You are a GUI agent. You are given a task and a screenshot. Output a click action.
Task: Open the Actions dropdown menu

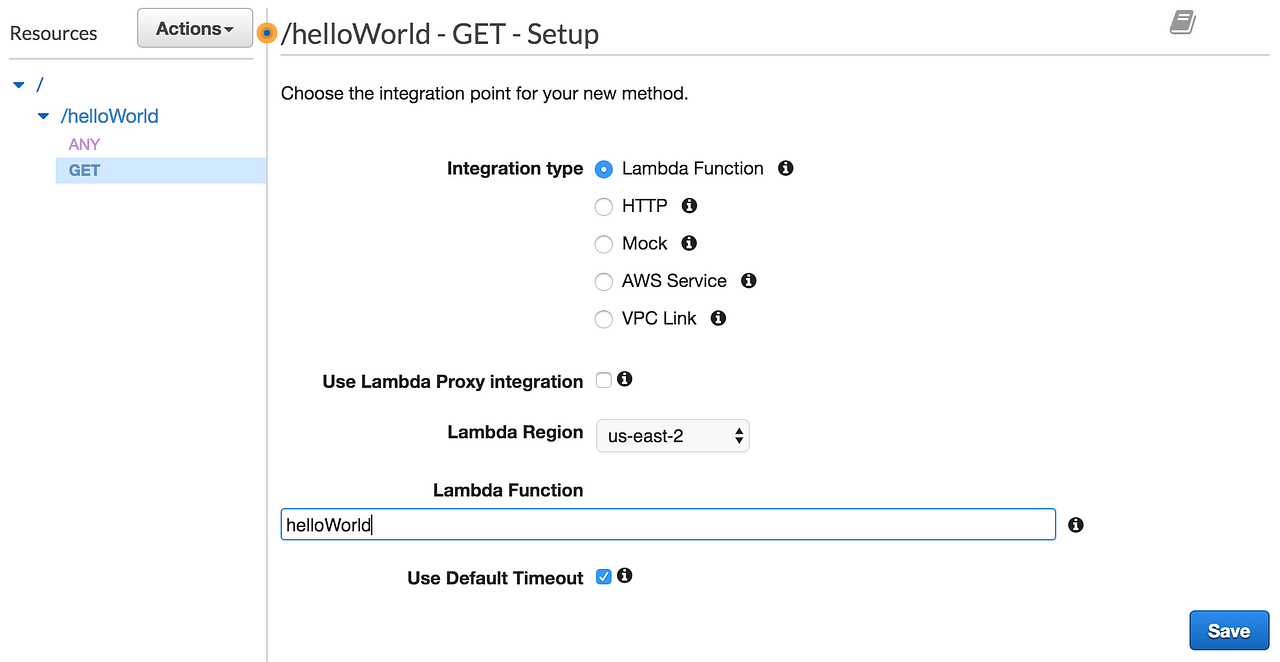tap(194, 28)
